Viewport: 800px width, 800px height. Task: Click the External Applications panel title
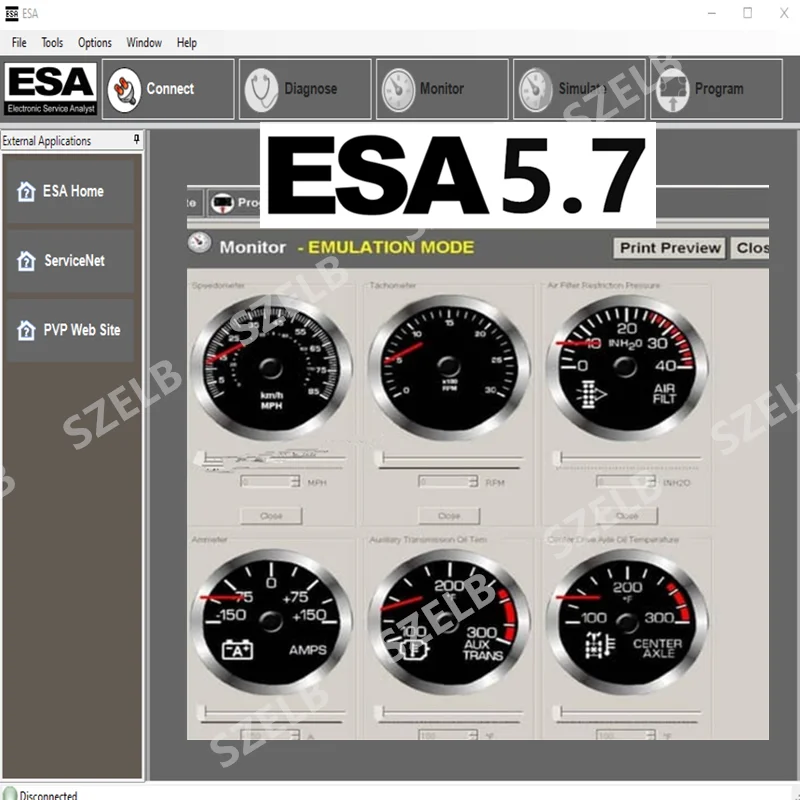(46, 141)
